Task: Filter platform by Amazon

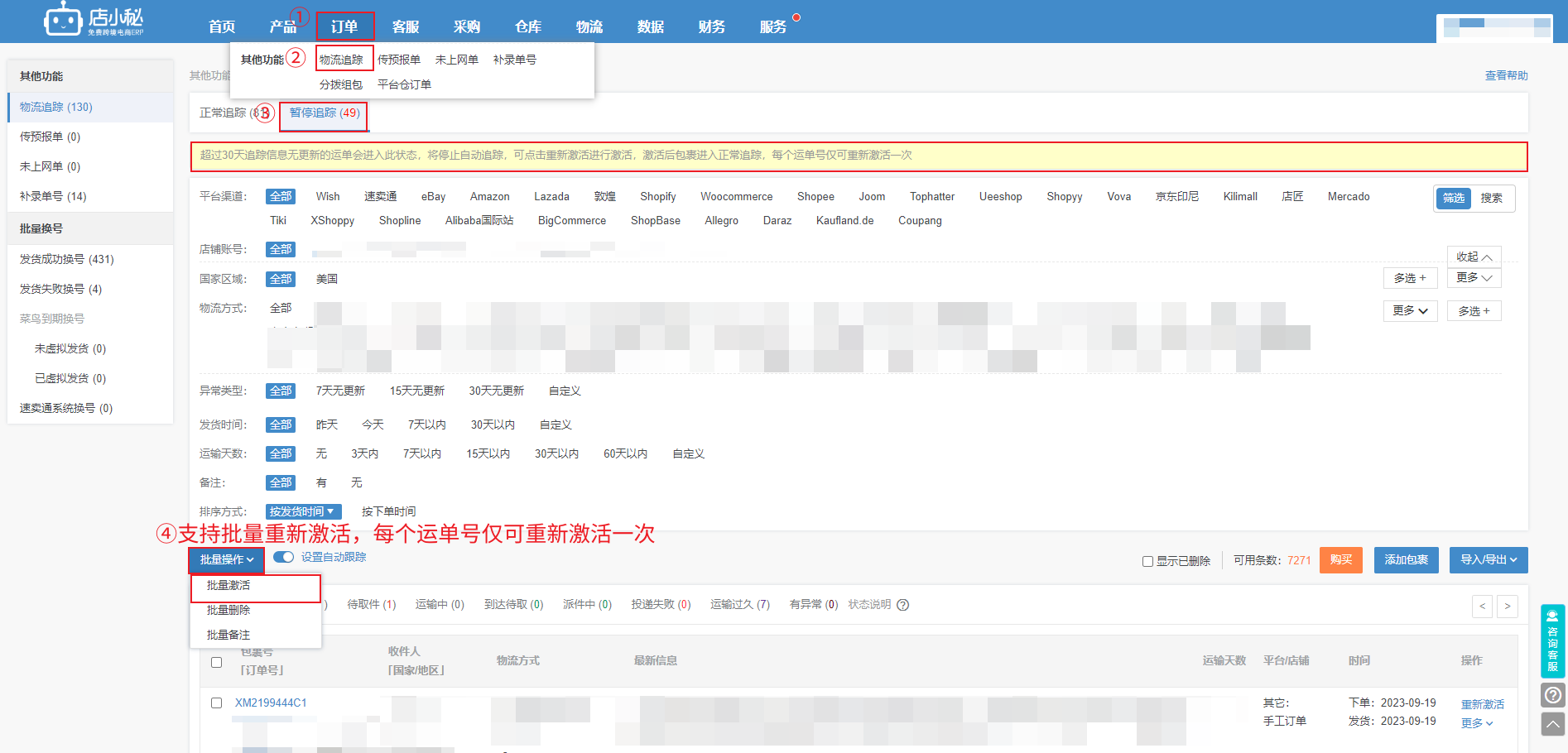Action: (490, 196)
